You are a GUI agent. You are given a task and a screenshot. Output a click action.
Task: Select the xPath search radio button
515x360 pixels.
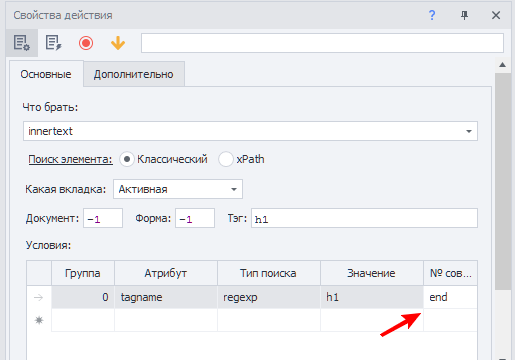226,159
